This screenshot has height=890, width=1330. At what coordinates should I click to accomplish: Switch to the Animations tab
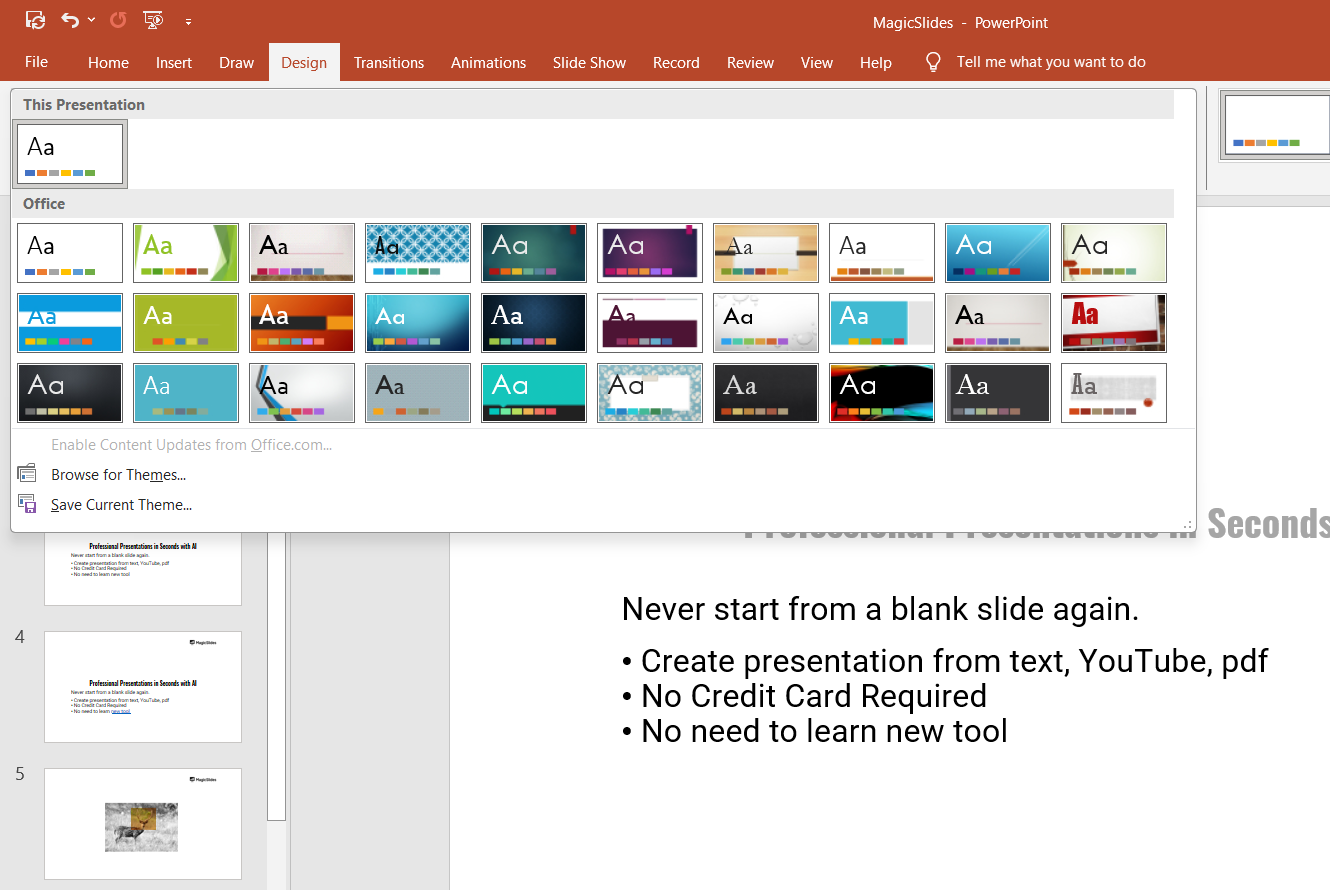click(488, 62)
